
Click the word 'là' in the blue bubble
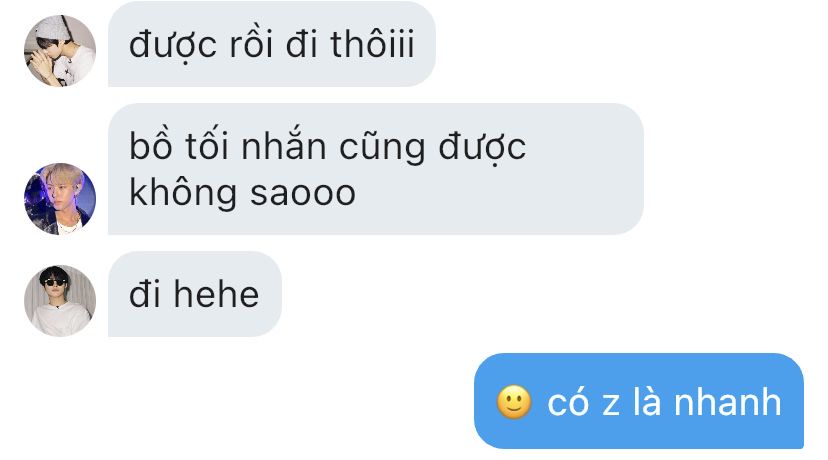point(647,401)
